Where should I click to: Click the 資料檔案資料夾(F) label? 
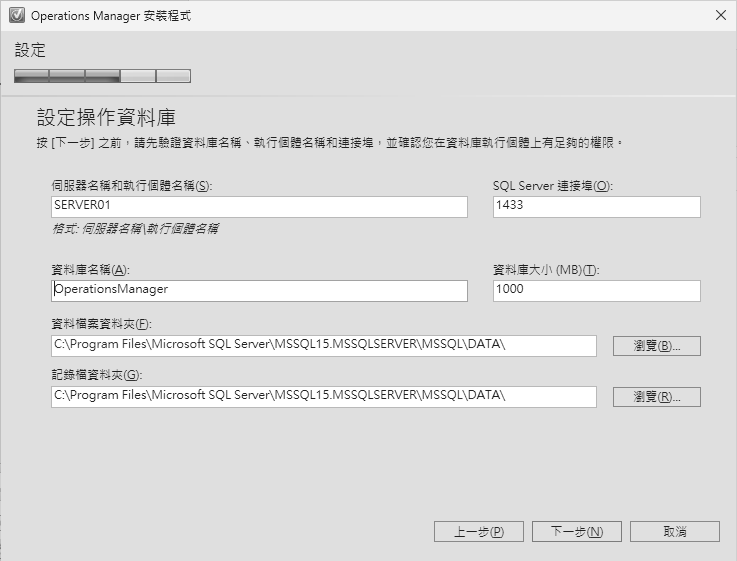tap(102, 324)
